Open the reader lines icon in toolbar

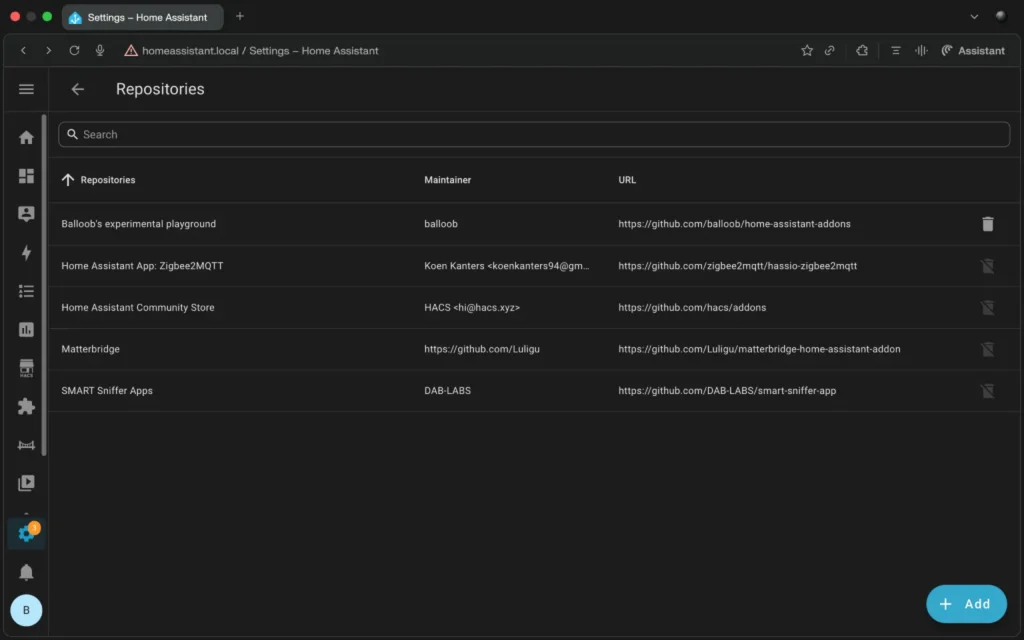[895, 50]
